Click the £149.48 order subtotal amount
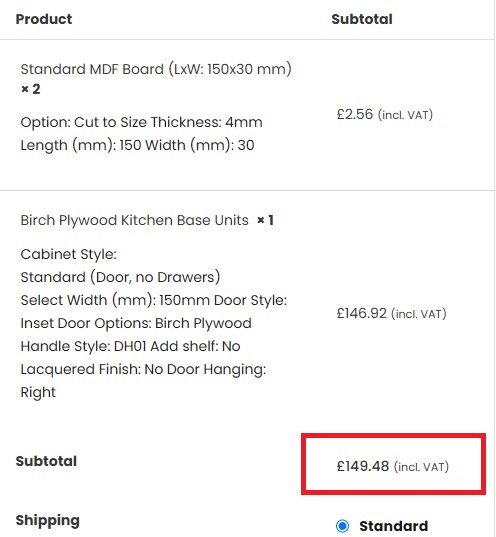The height and width of the screenshot is (537, 496). 363,466
